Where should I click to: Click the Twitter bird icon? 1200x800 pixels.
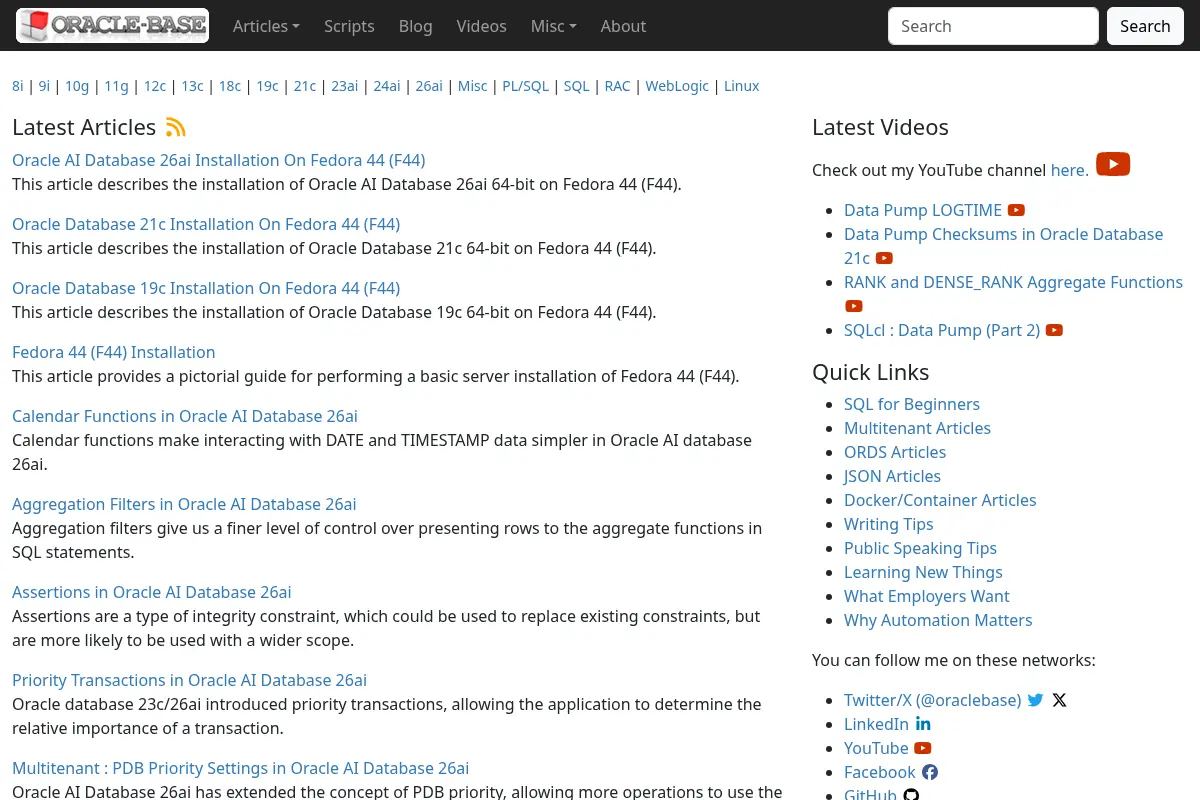[x=1035, y=700]
